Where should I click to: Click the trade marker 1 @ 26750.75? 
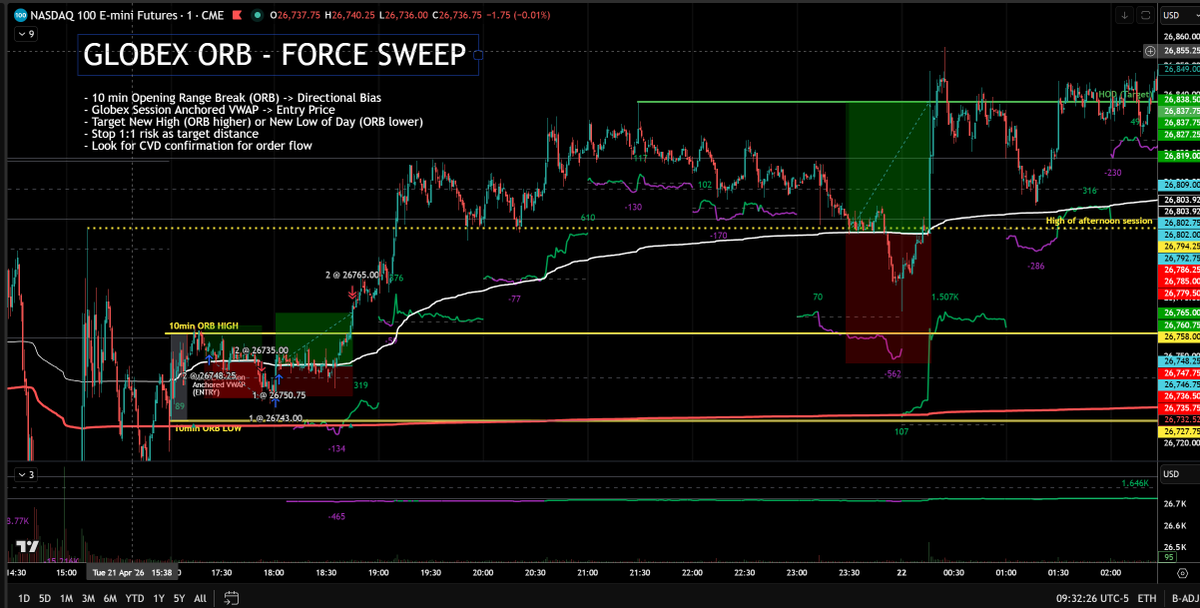tap(278, 395)
